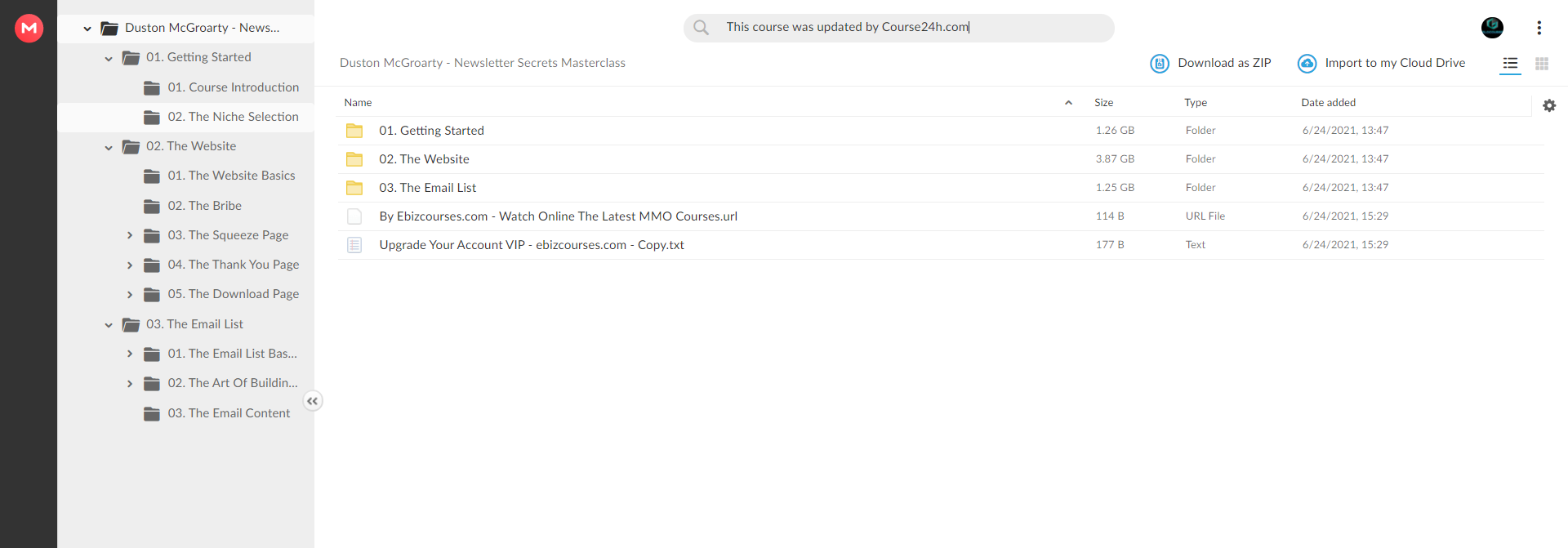
Task: Sort files by Date added column
Action: 1328,102
